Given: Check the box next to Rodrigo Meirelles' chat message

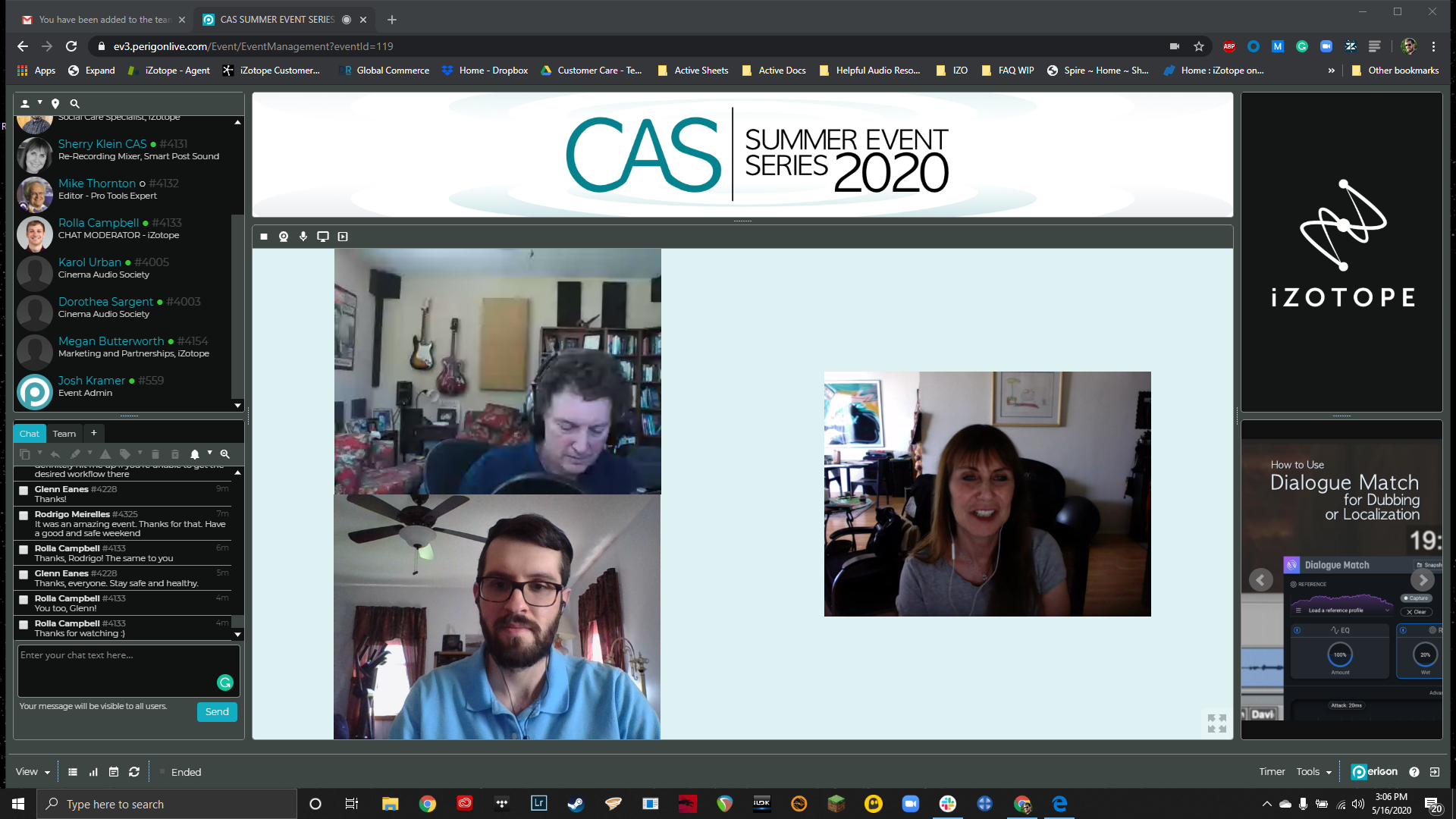Looking at the screenshot, I should click(x=24, y=516).
